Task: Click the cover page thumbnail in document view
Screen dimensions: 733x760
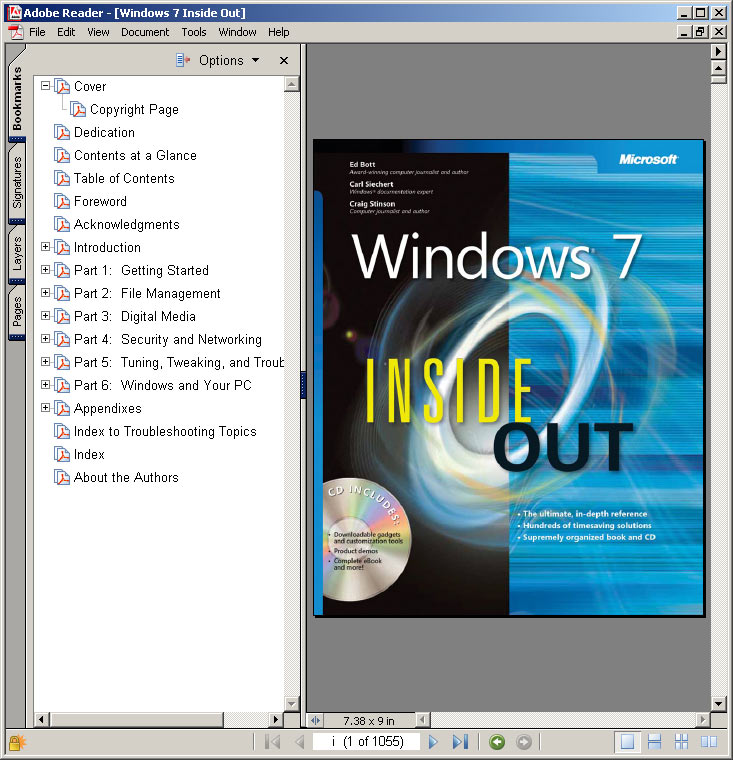Action: (509, 378)
